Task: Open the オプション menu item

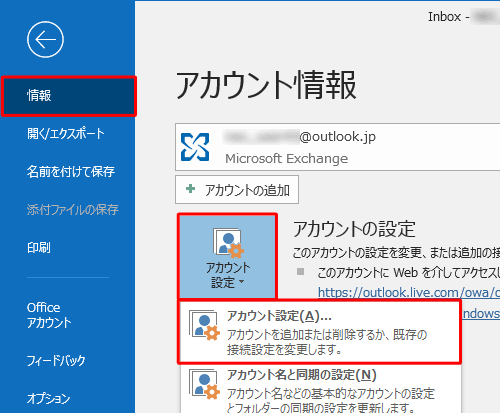Action: (x=48, y=398)
